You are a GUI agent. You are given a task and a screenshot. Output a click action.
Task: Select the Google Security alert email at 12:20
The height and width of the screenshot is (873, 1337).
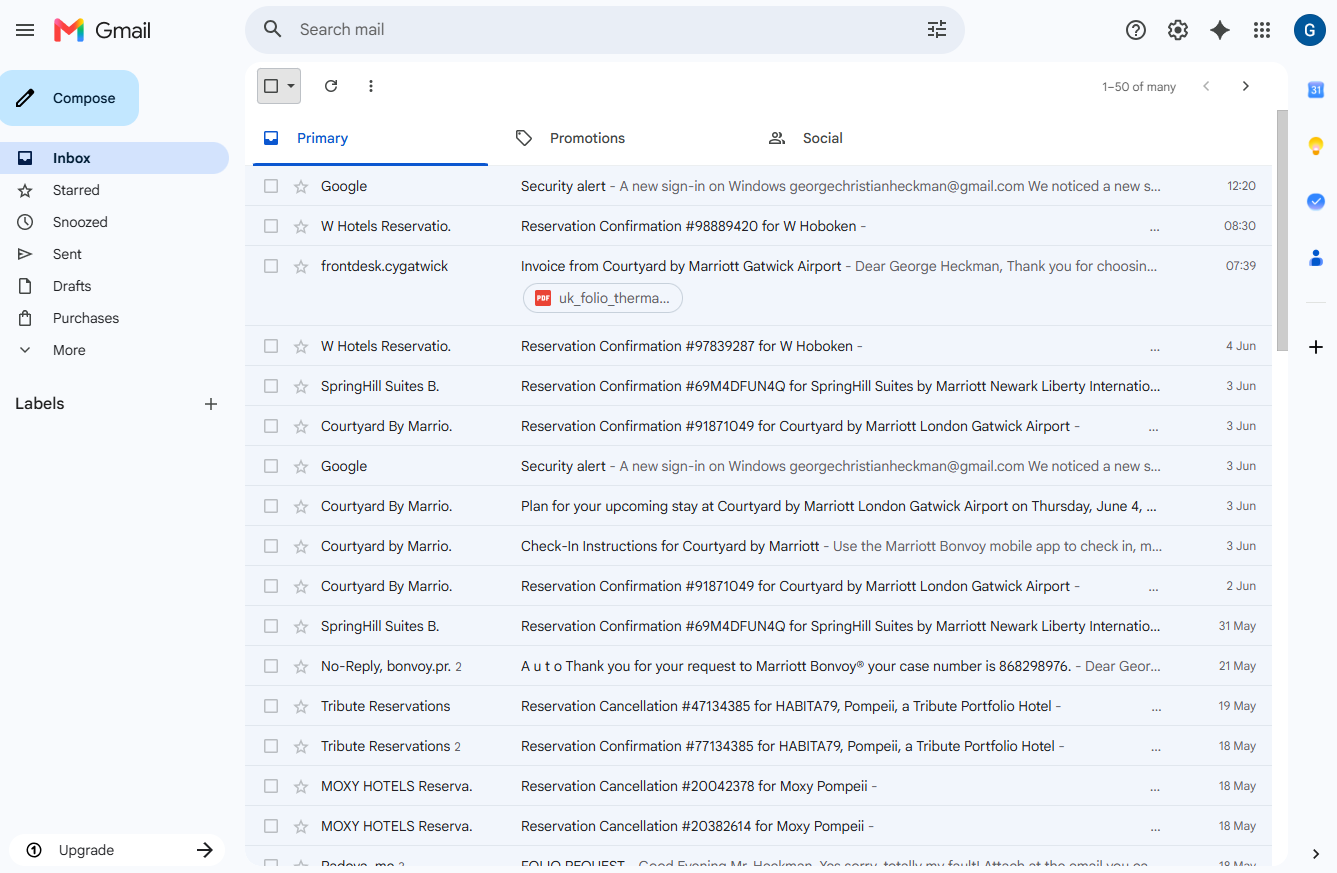(x=271, y=186)
